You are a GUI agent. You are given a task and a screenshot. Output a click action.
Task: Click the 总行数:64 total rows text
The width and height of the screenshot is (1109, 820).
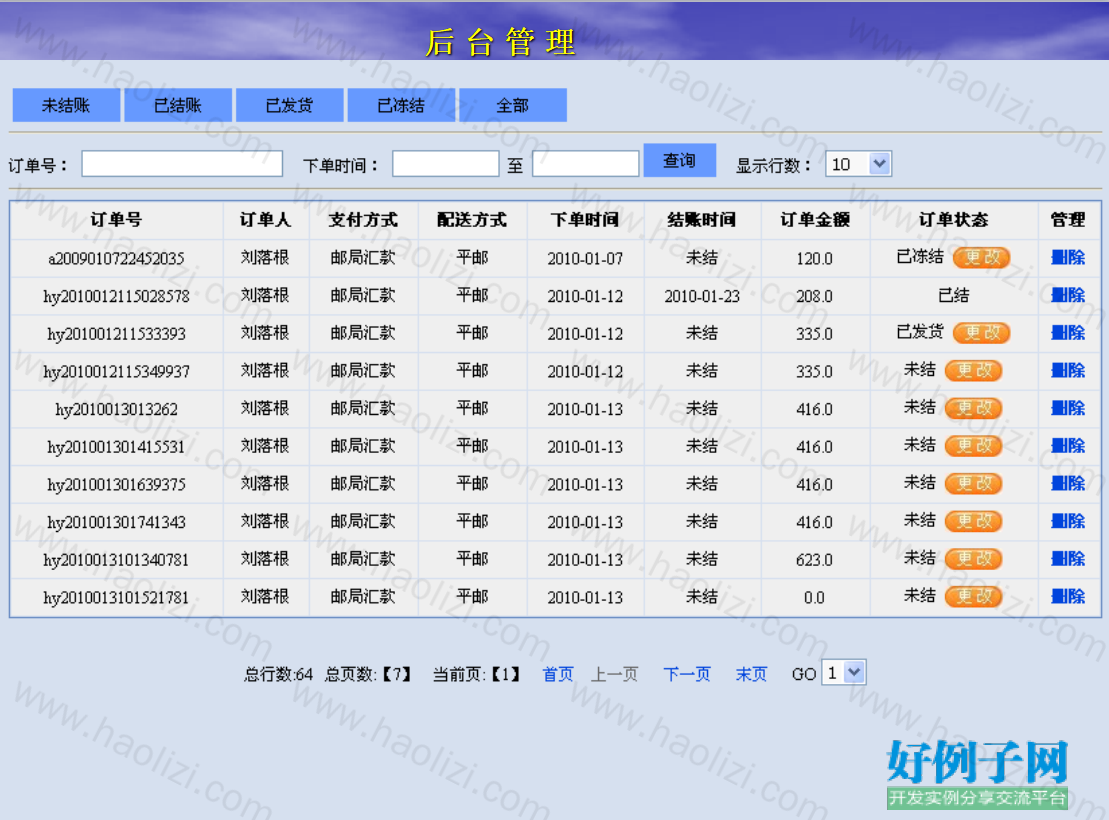(278, 674)
